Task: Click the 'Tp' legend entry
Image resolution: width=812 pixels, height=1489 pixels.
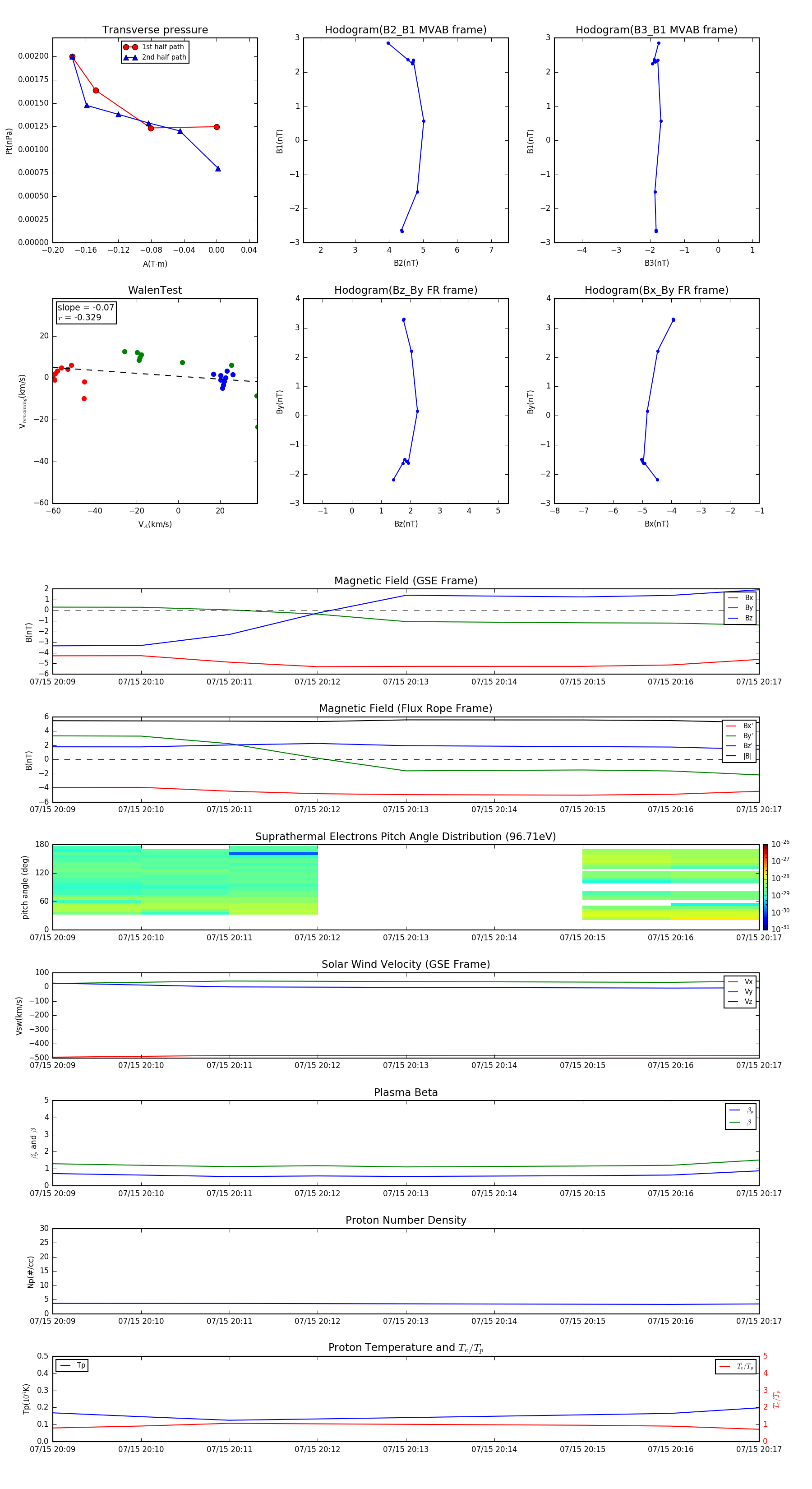Action: 72,1365
